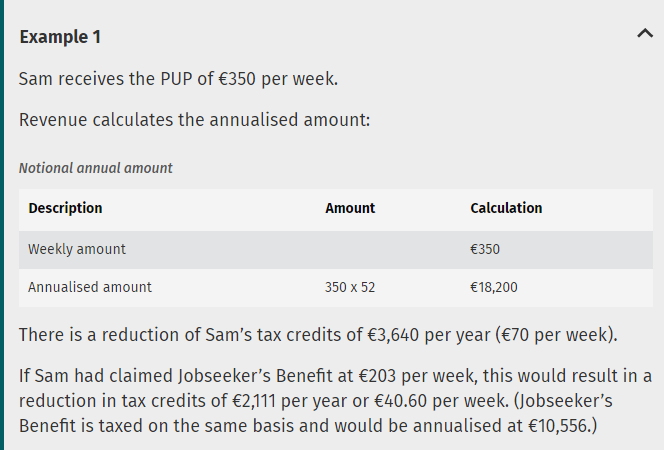Click the Revenue calculates annualised amount line
This screenshot has height=450, width=664.
click(194, 119)
